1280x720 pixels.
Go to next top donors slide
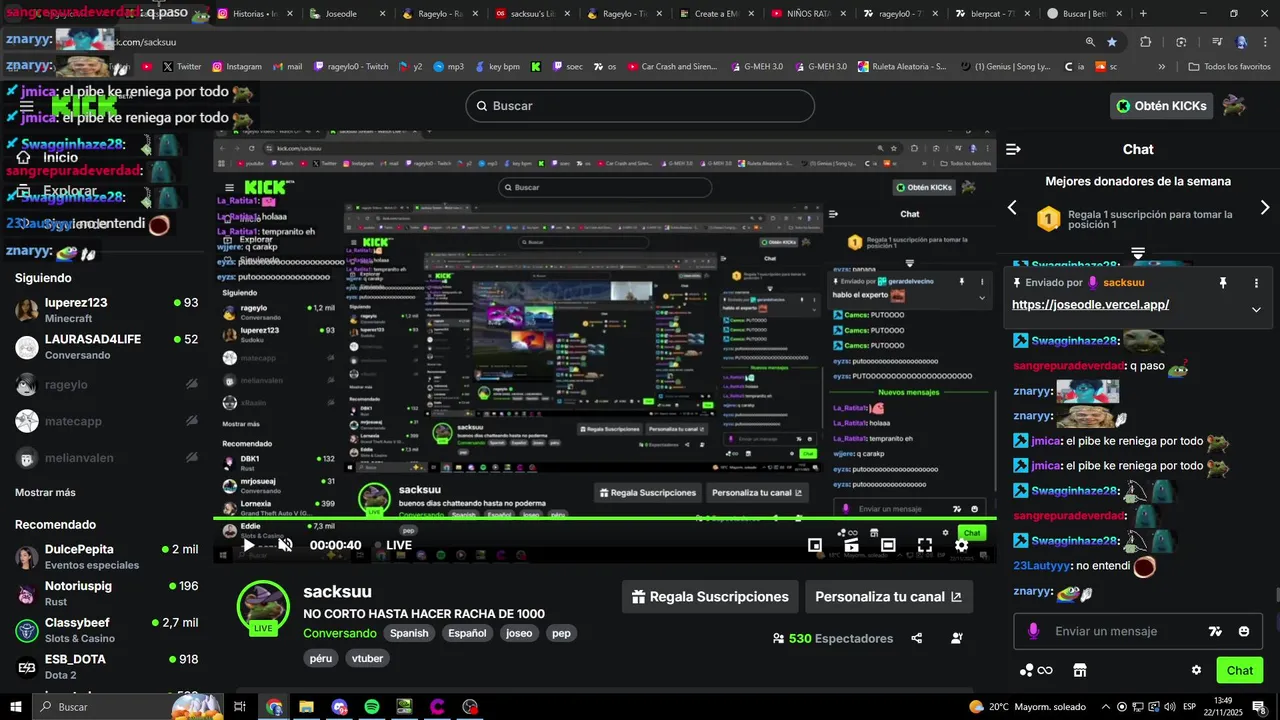coord(1264,207)
